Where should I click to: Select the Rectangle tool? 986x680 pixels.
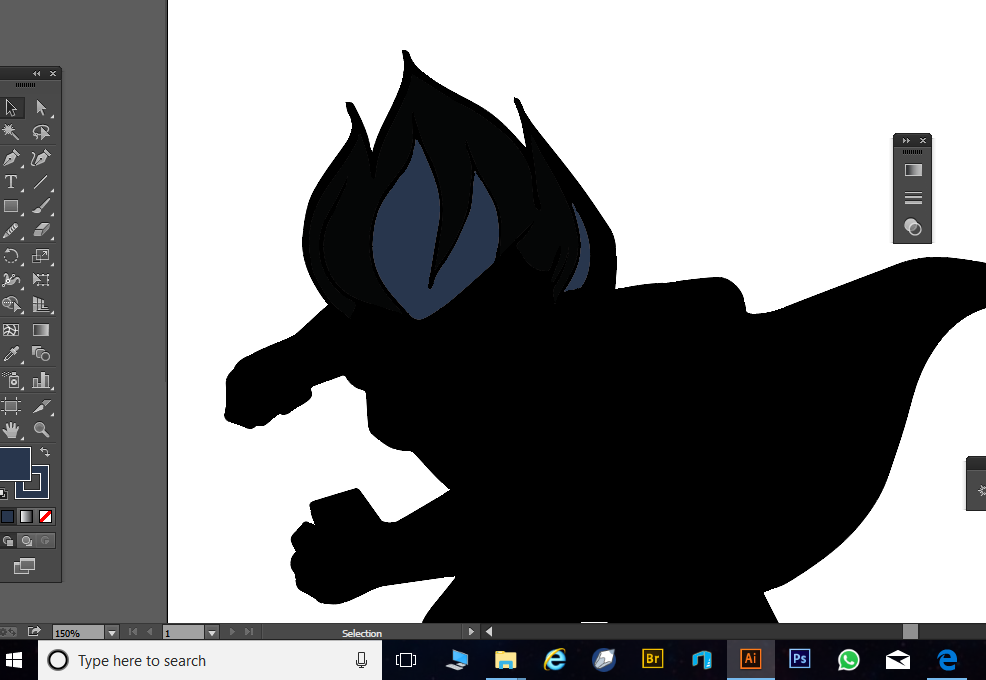[11, 206]
